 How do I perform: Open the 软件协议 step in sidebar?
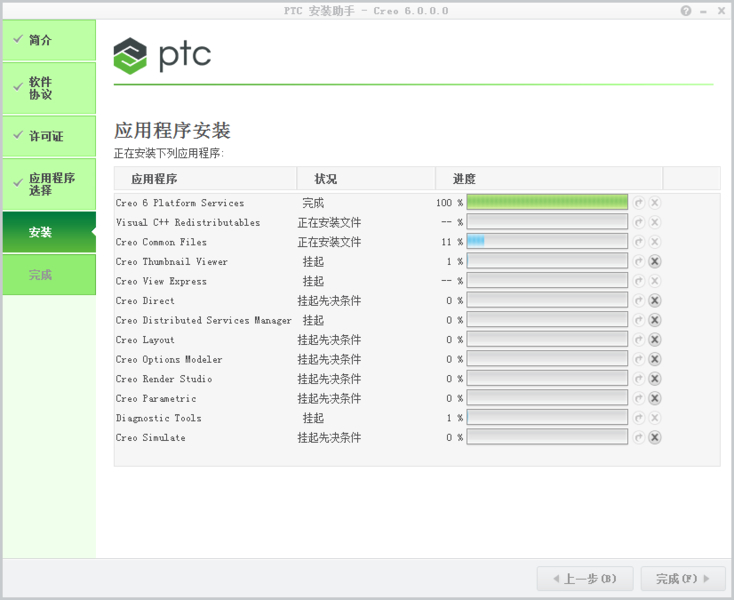(49, 88)
